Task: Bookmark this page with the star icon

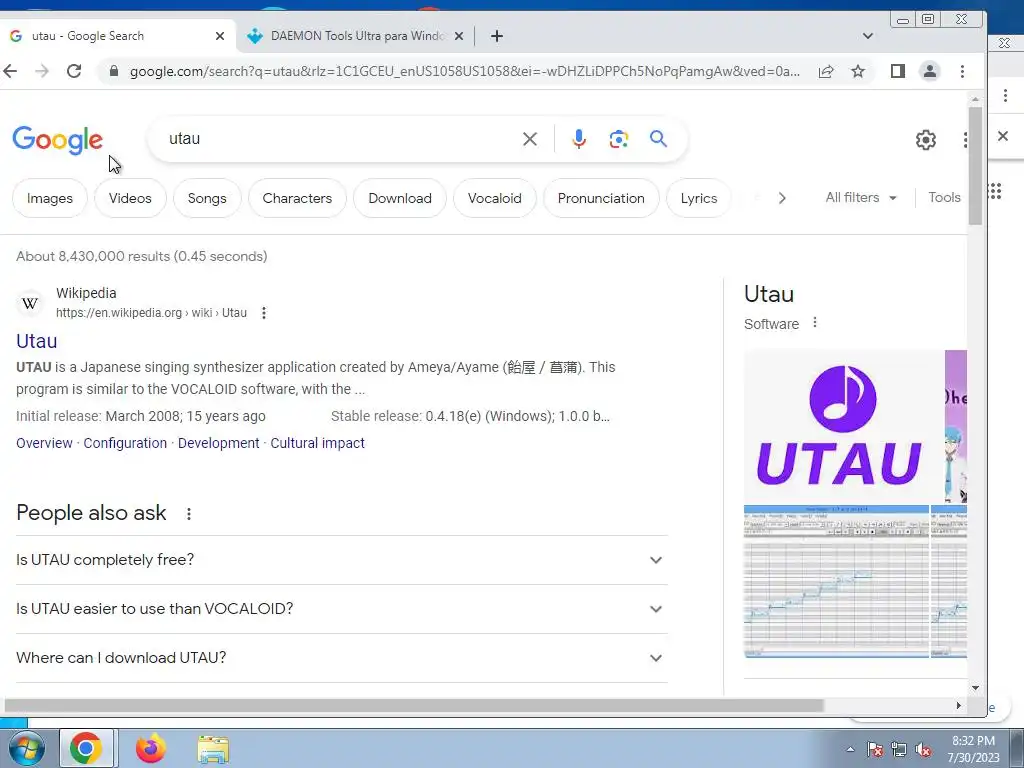Action: [x=858, y=71]
